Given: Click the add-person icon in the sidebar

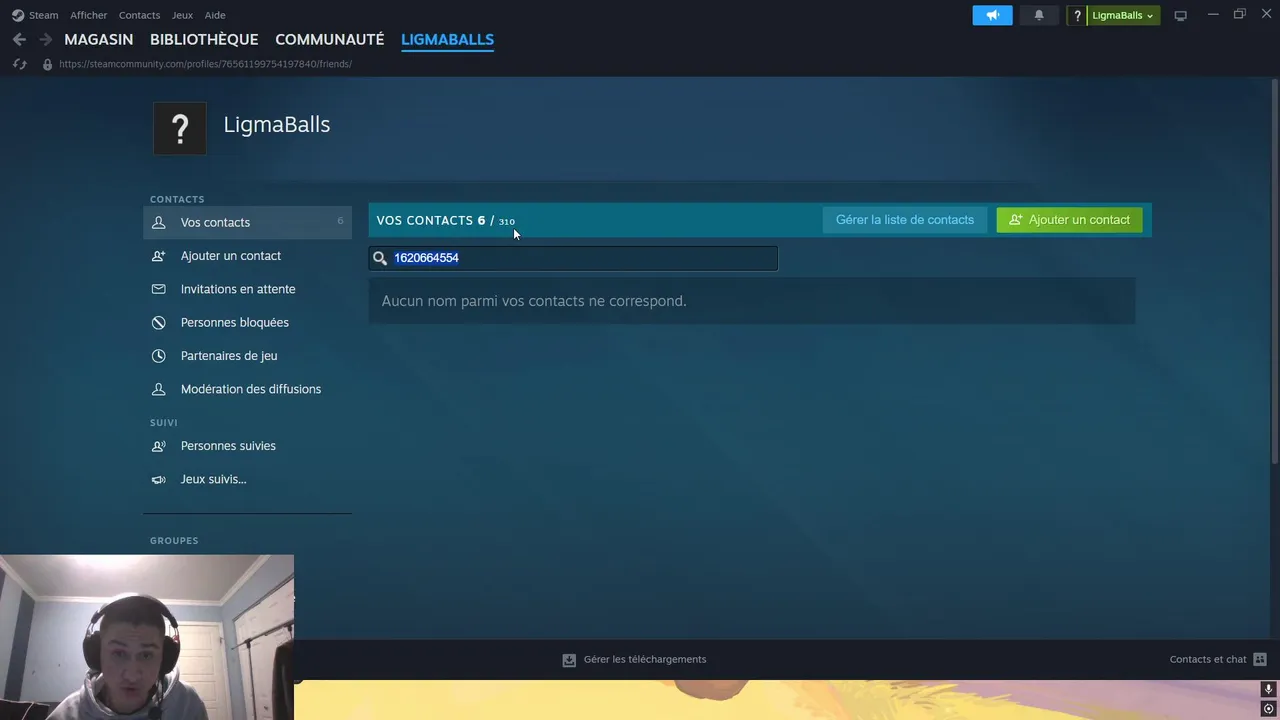Looking at the screenshot, I should click(158, 256).
